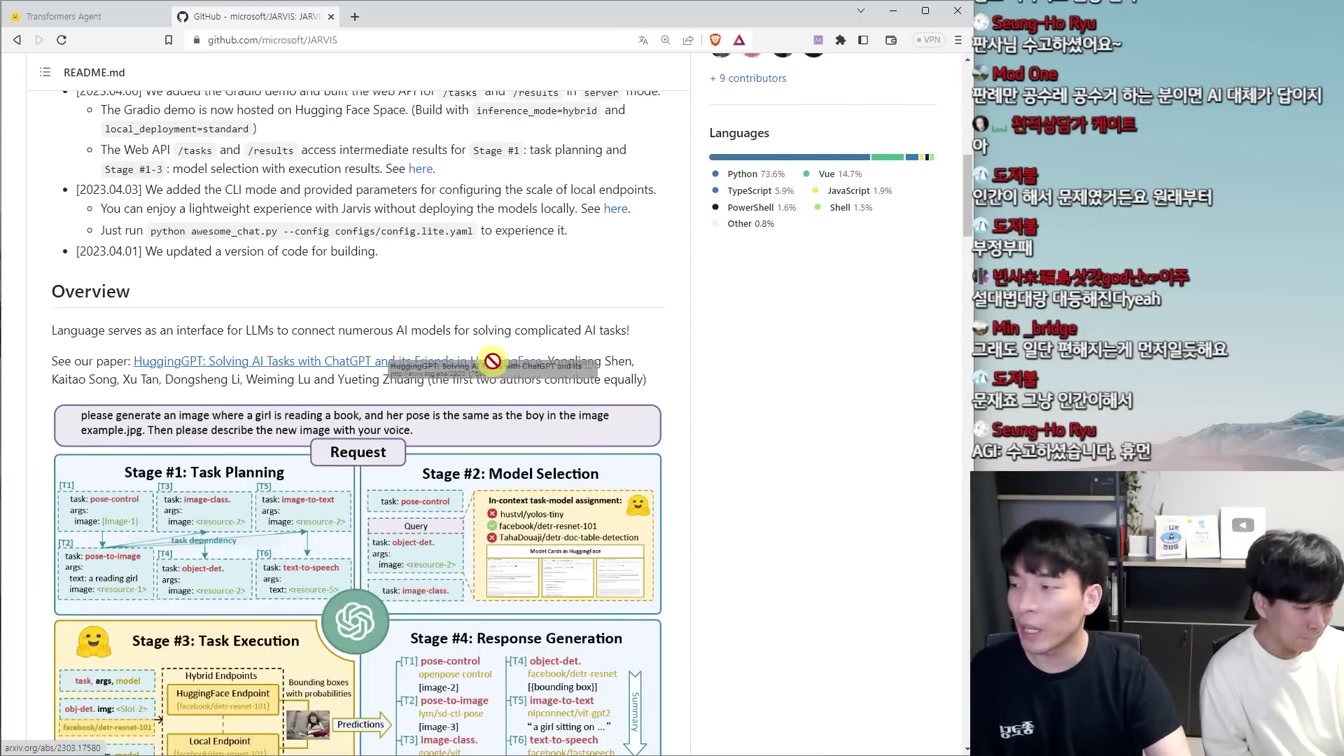1344x756 pixels.
Task: Click the TypeScript 5.9% language entry
Action: point(752,191)
